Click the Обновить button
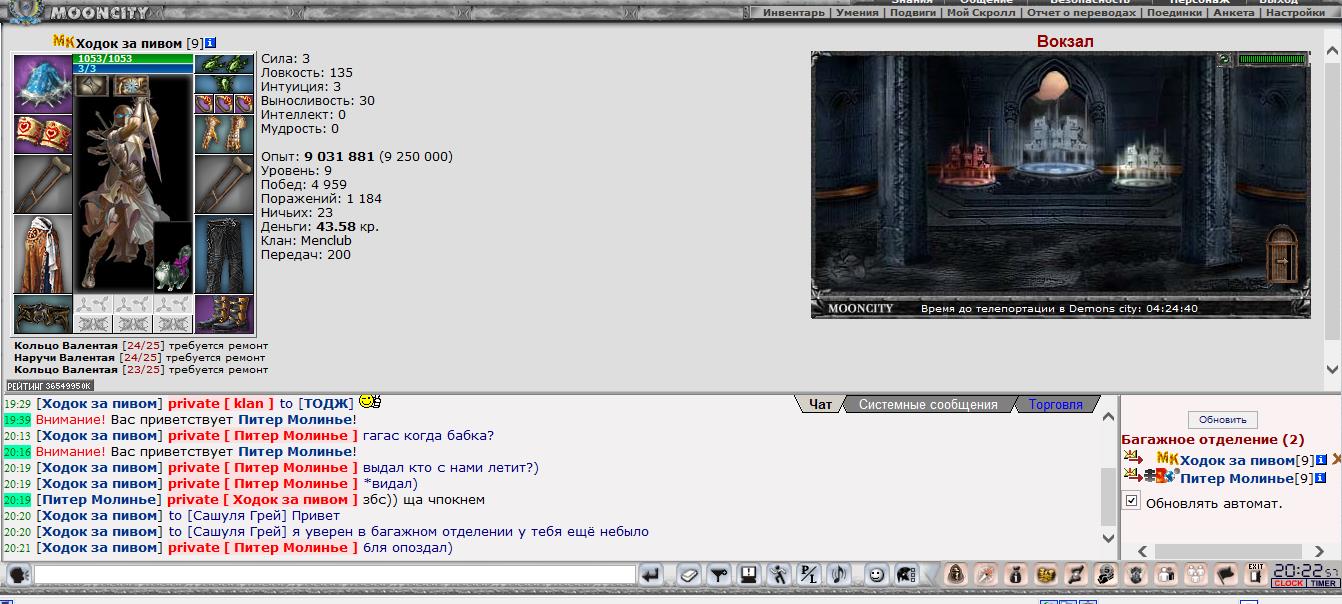The width and height of the screenshot is (1342, 604). click(x=1223, y=420)
